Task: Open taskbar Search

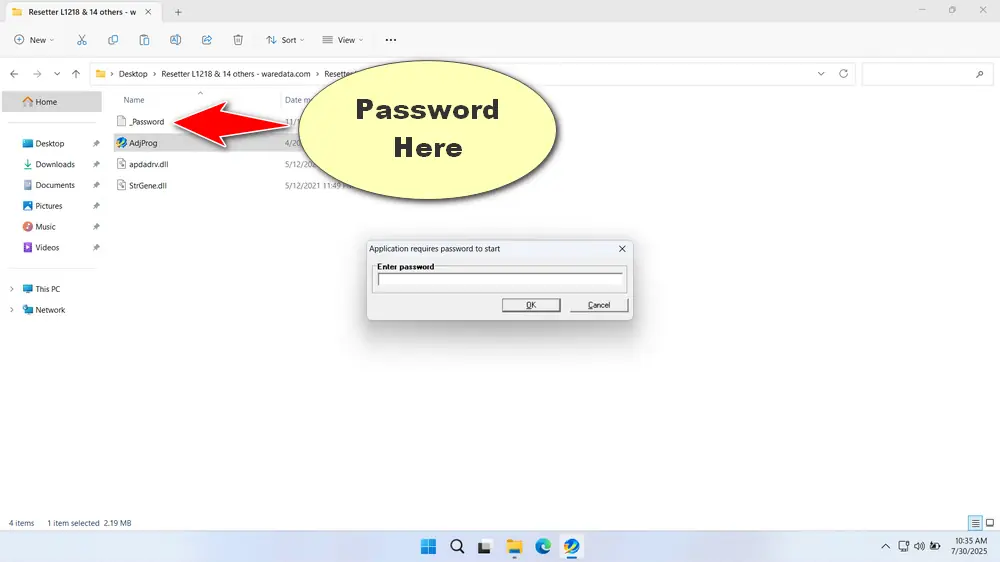Action: tap(457, 547)
